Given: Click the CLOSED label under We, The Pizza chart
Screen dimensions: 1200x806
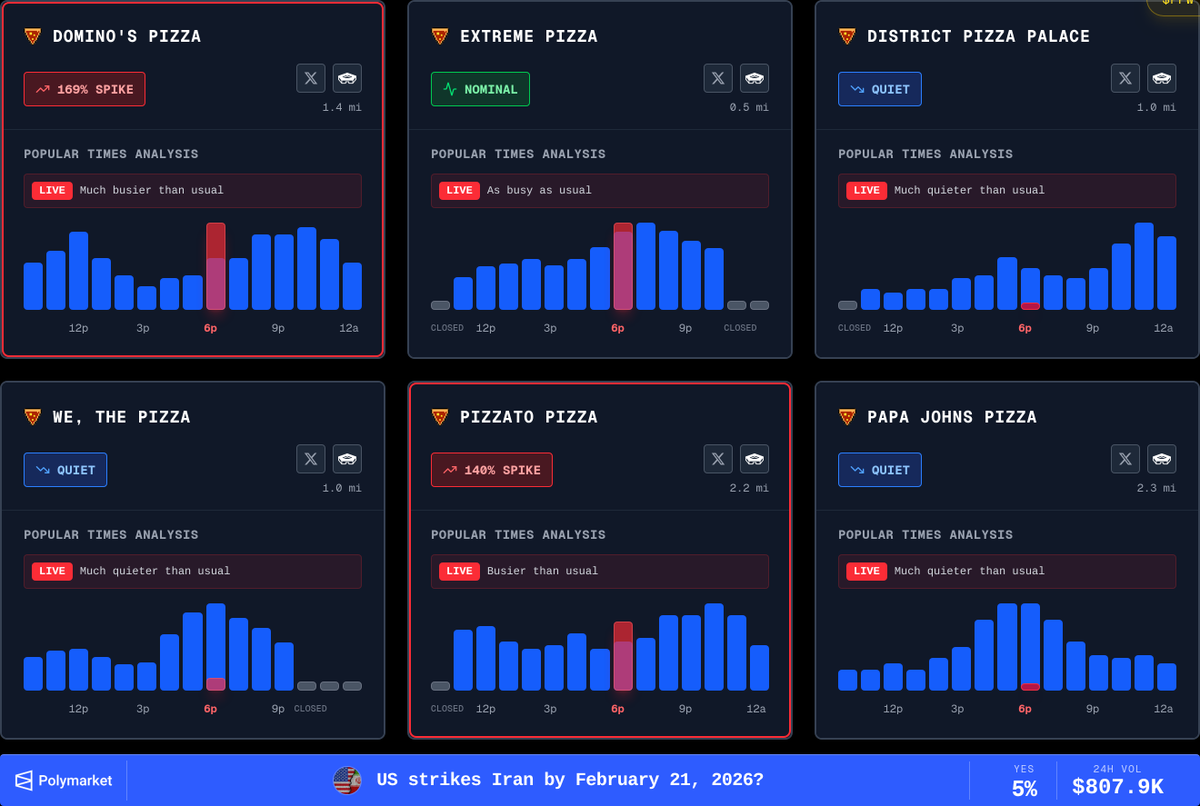Looking at the screenshot, I should [x=310, y=709].
